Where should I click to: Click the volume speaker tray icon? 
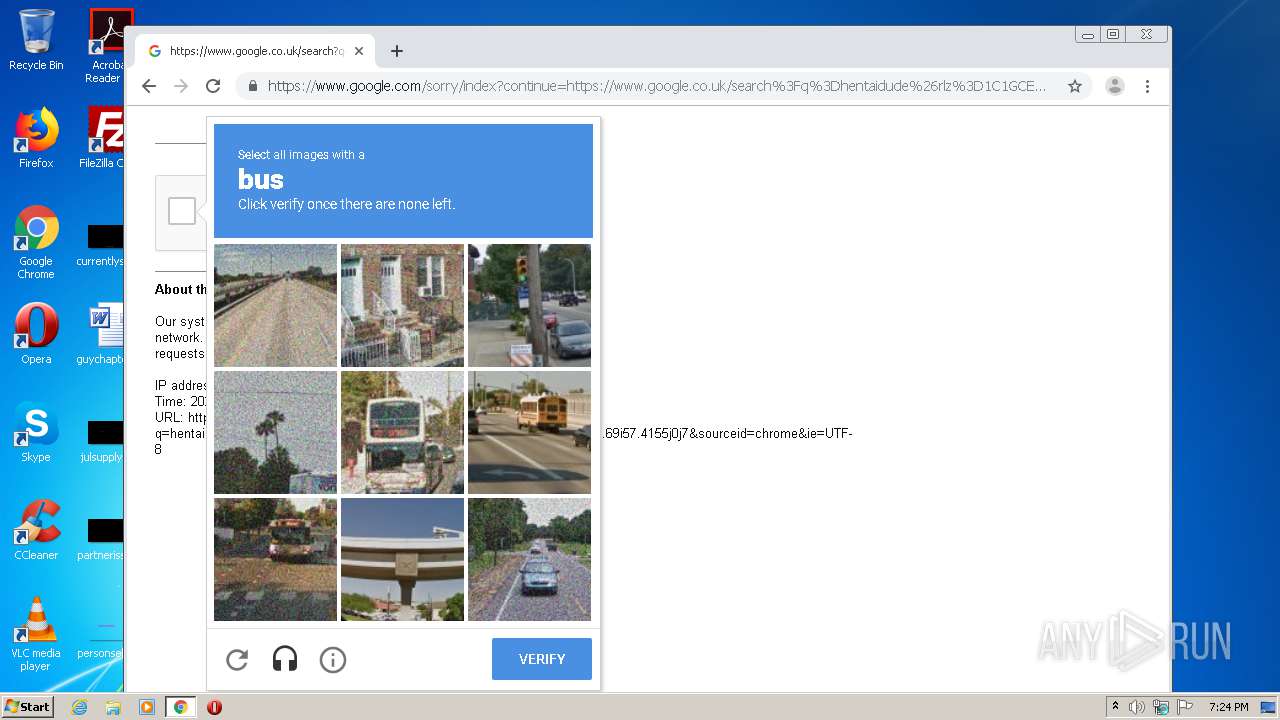(x=1137, y=707)
